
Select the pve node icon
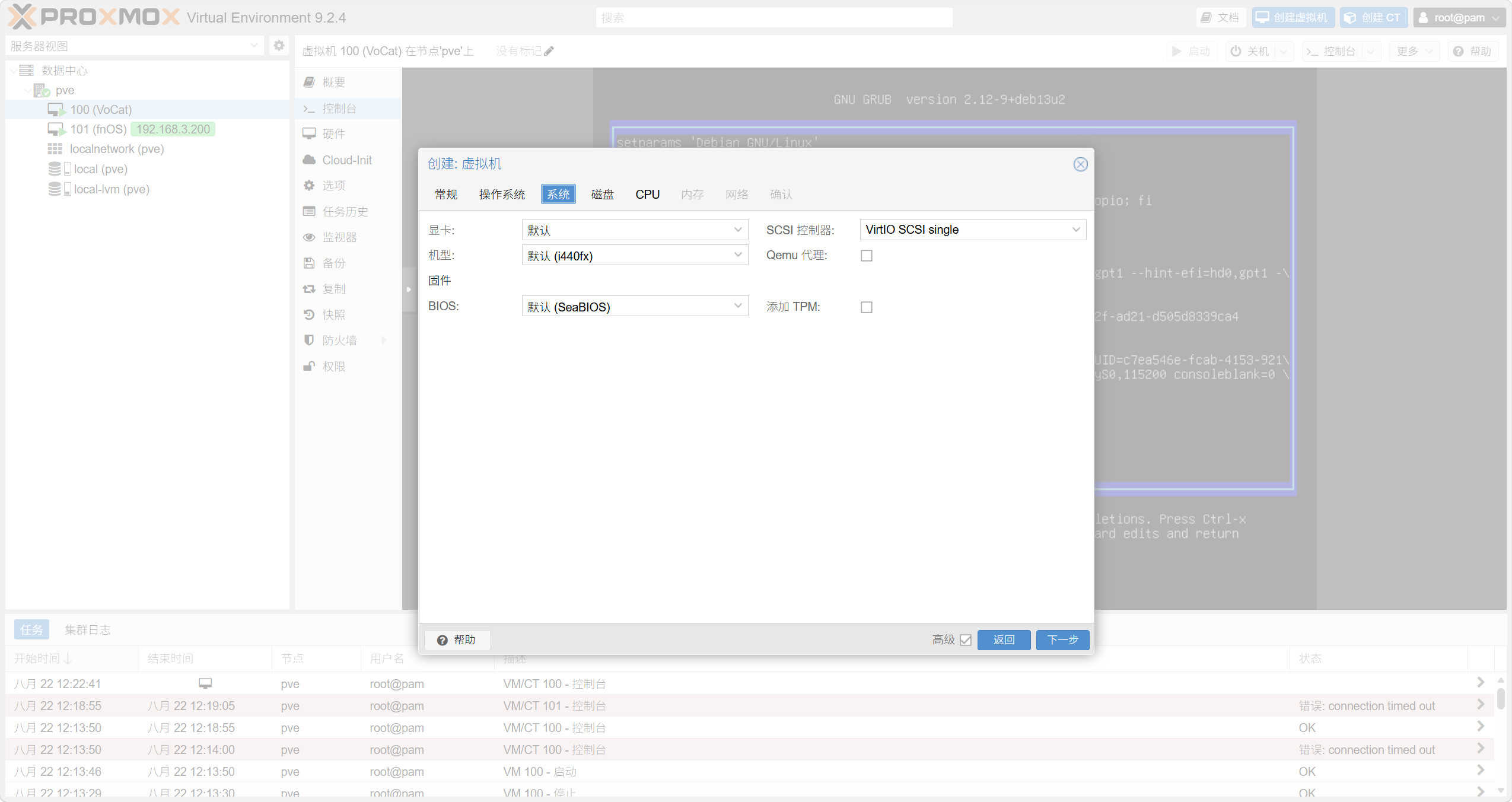click(x=42, y=90)
